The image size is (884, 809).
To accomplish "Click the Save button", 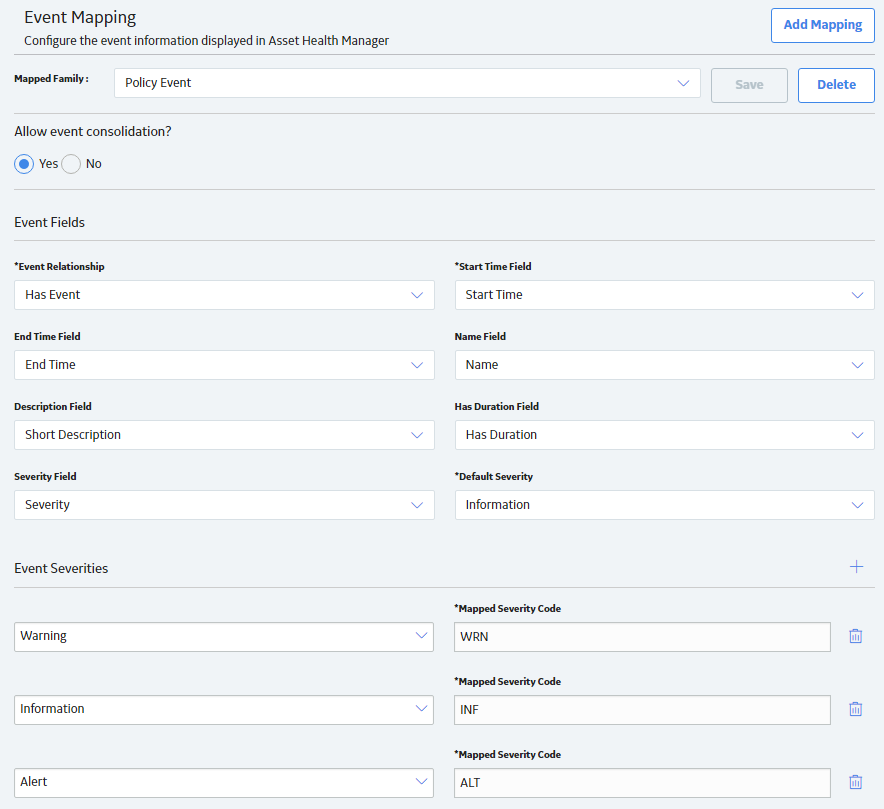I will point(749,85).
